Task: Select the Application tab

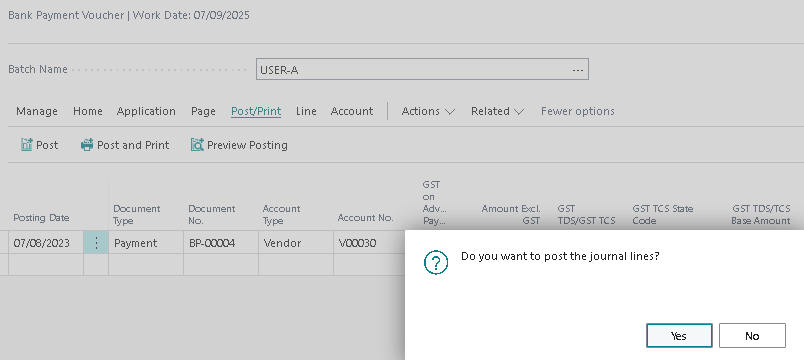Action: [x=146, y=111]
